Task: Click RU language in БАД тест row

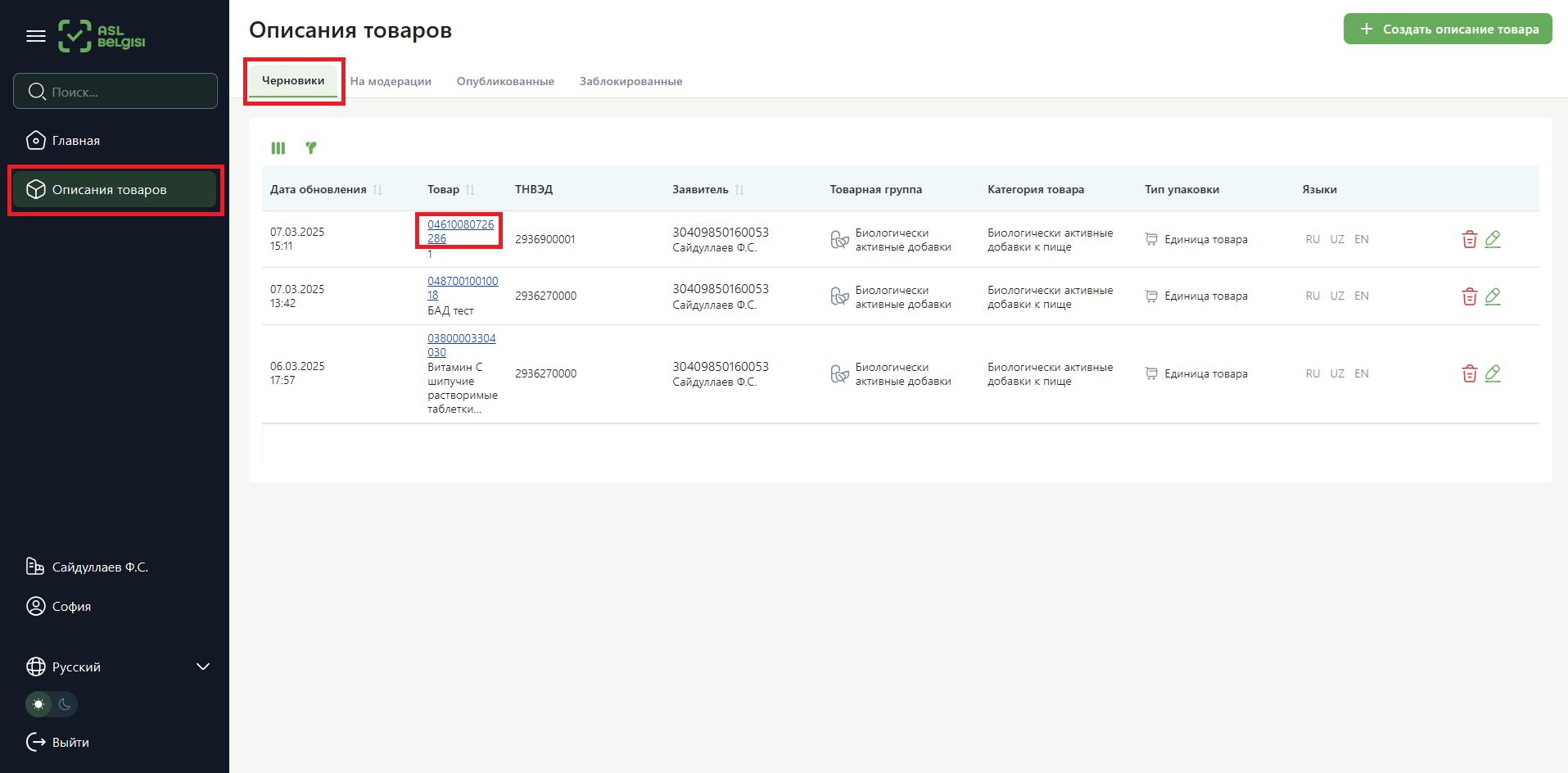Action: 1313,296
